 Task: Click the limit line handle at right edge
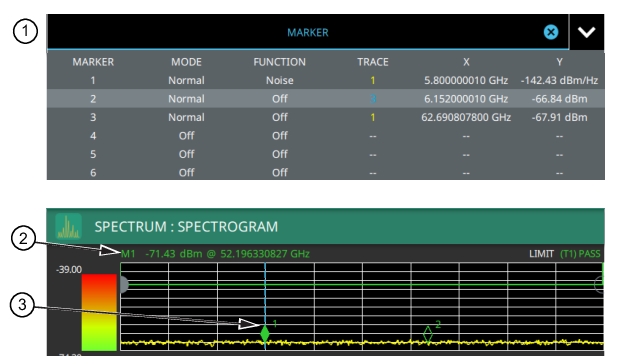point(599,284)
